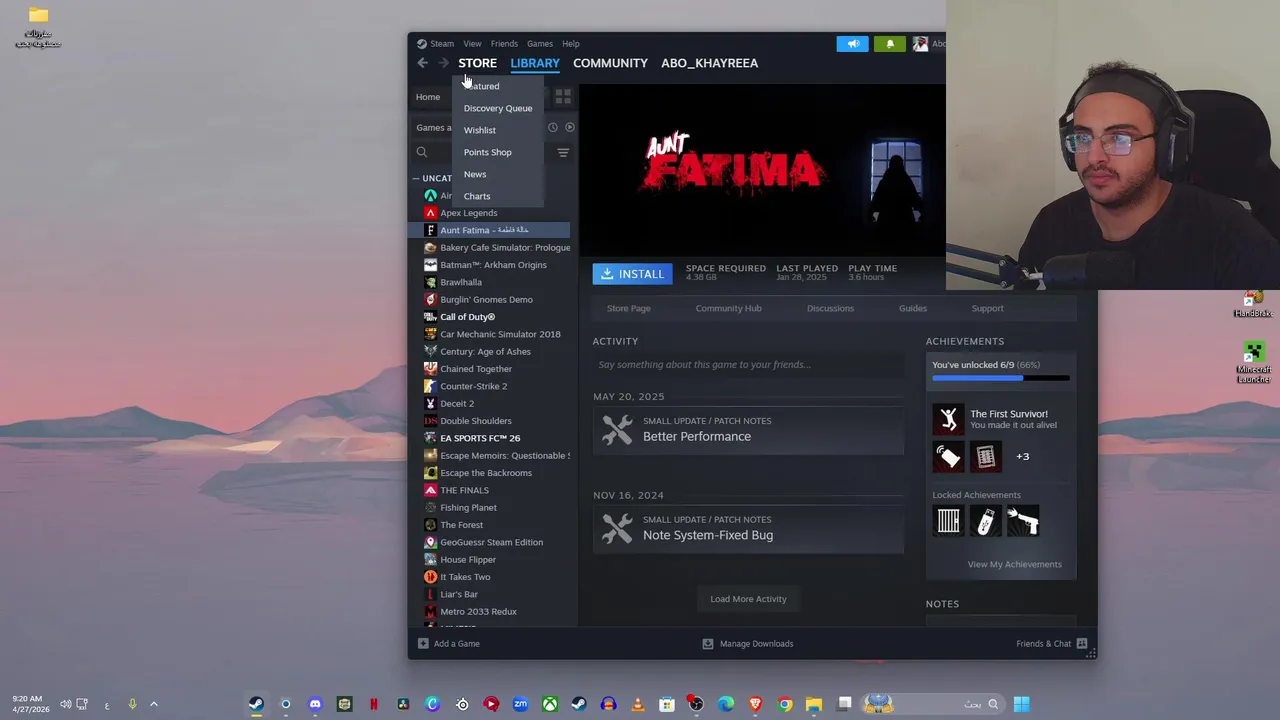Open the Guides link
Viewport: 1280px width, 720px height.
[912, 308]
